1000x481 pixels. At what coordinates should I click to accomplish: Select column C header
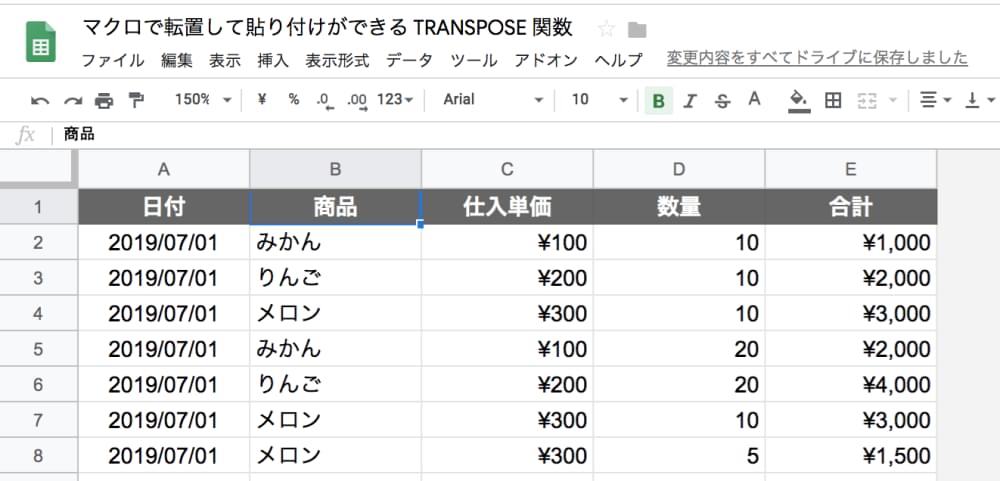507,169
